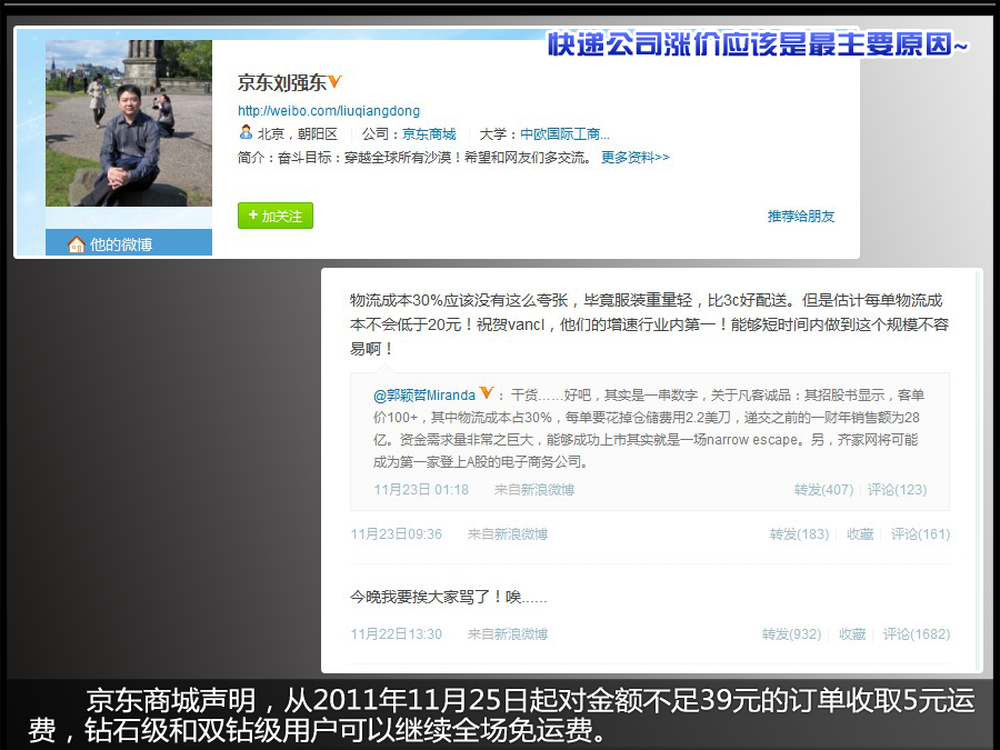Screen dimensions: 1000x750
Task: Click the verified badge after @郭颖哲Miranda
Action: pyautogui.click(x=486, y=393)
